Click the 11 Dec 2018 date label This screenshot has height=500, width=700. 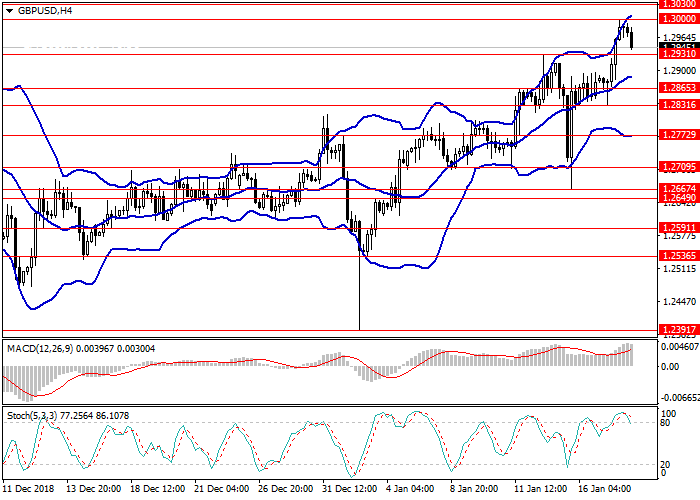(28, 489)
